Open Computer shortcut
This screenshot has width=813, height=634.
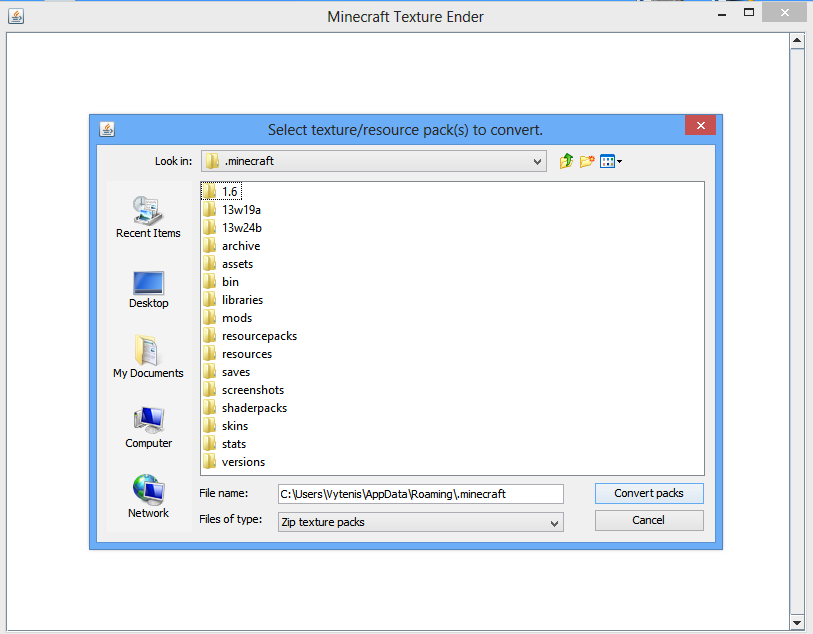(x=148, y=428)
